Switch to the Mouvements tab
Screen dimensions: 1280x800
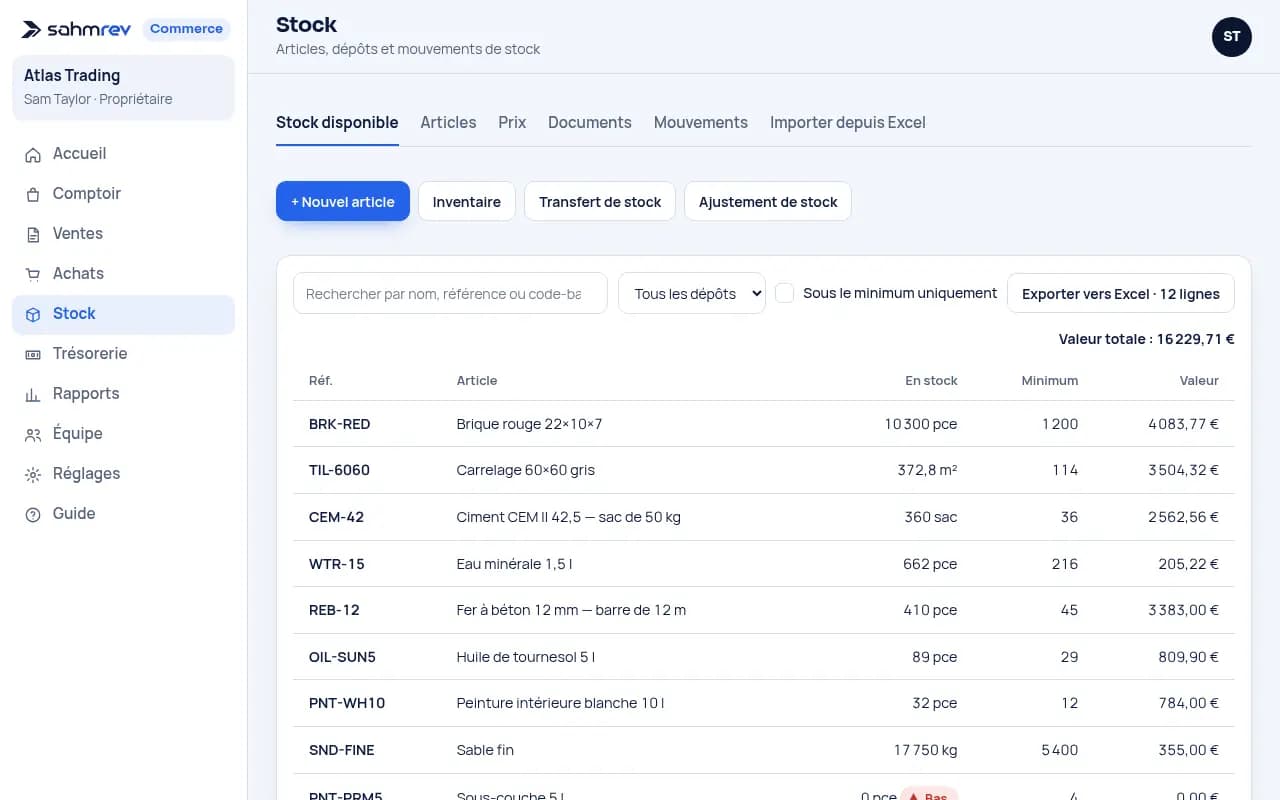[701, 122]
